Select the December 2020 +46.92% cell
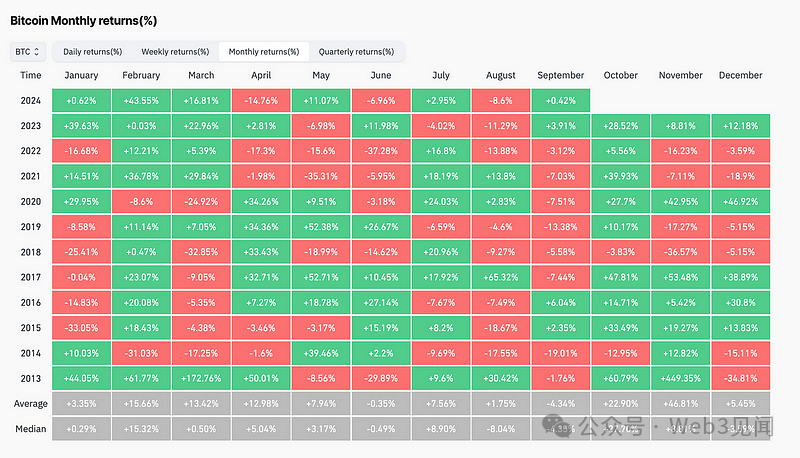This screenshot has width=800, height=458. (740, 201)
